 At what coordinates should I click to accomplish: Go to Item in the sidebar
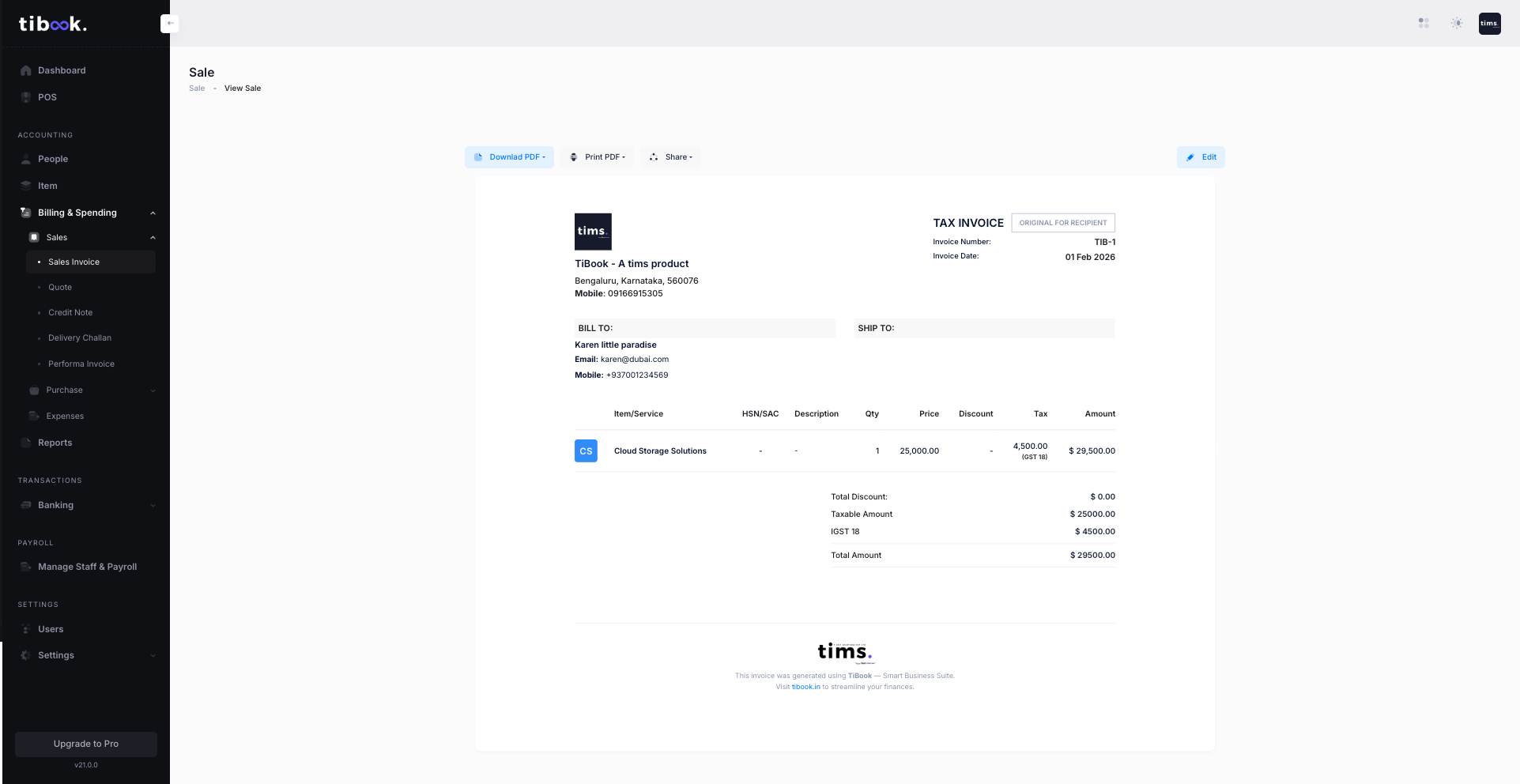coord(47,186)
